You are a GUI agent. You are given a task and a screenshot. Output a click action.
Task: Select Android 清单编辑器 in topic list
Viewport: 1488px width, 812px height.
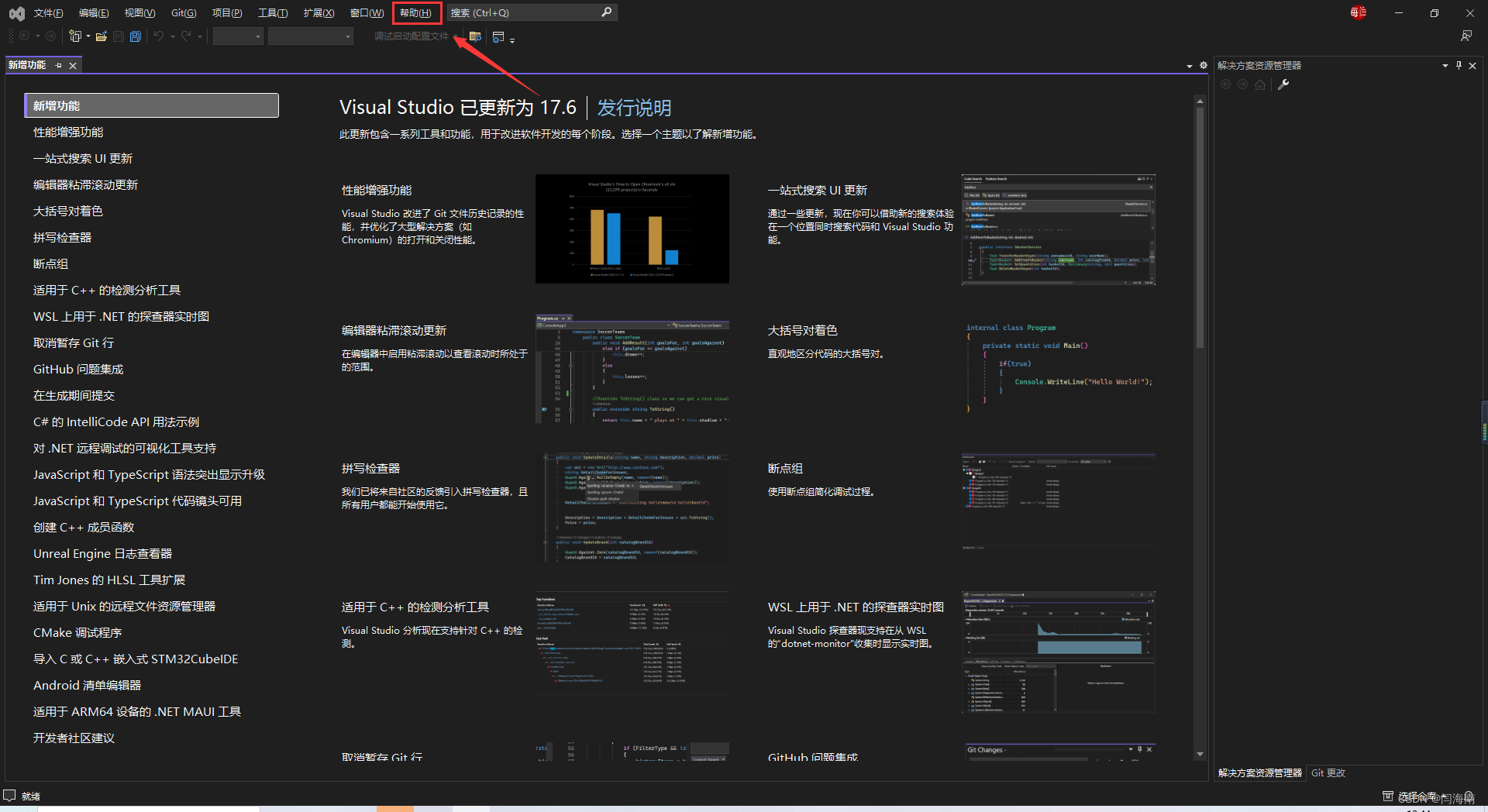[87, 686]
